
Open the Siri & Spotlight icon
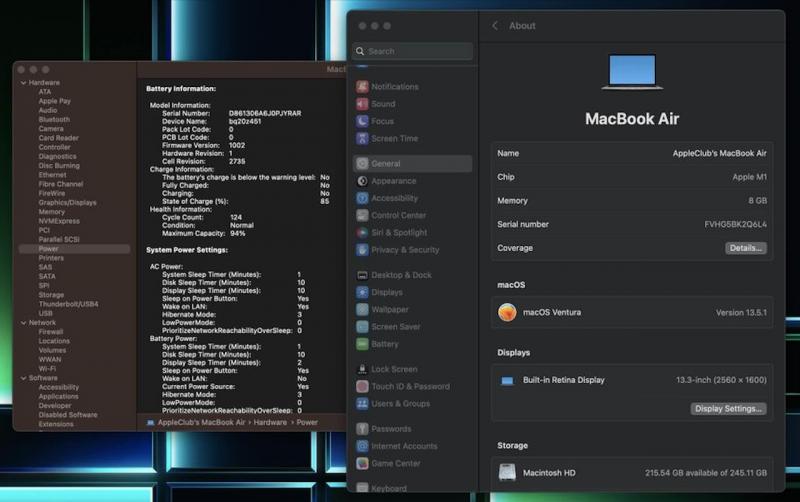point(362,232)
